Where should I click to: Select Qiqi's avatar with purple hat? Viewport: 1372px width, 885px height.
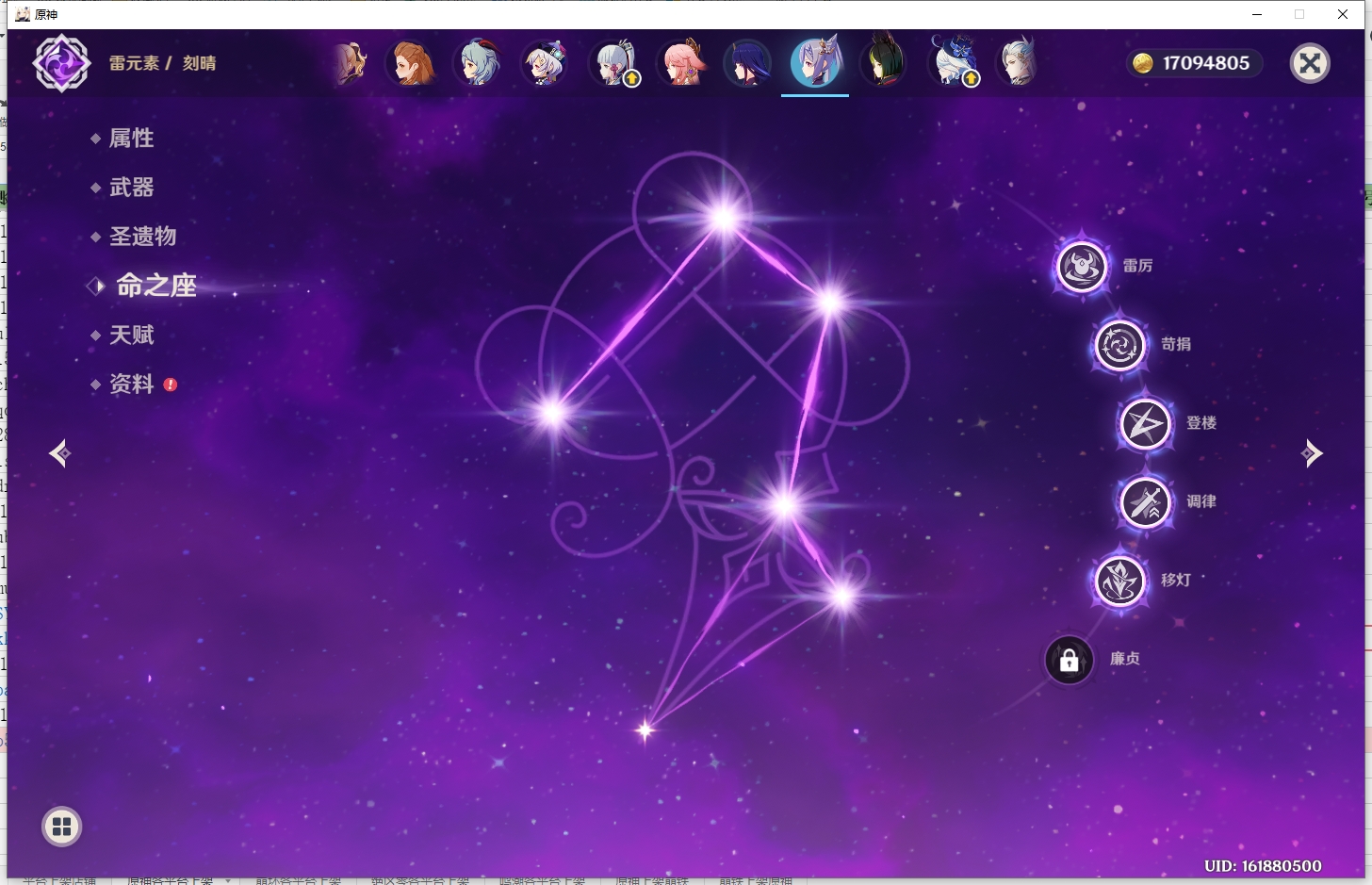tap(546, 63)
